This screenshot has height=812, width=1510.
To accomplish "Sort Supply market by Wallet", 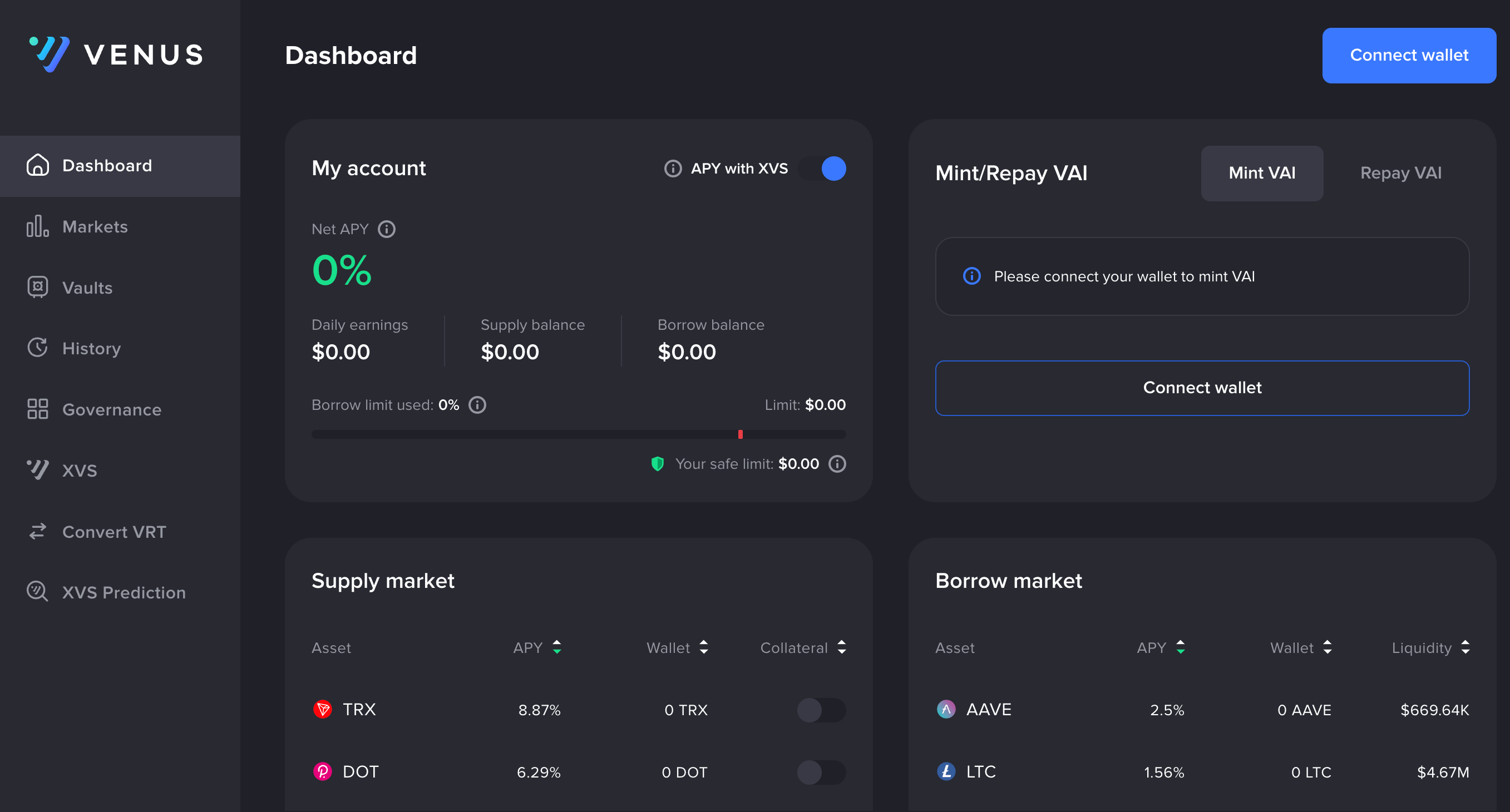I will [x=678, y=647].
